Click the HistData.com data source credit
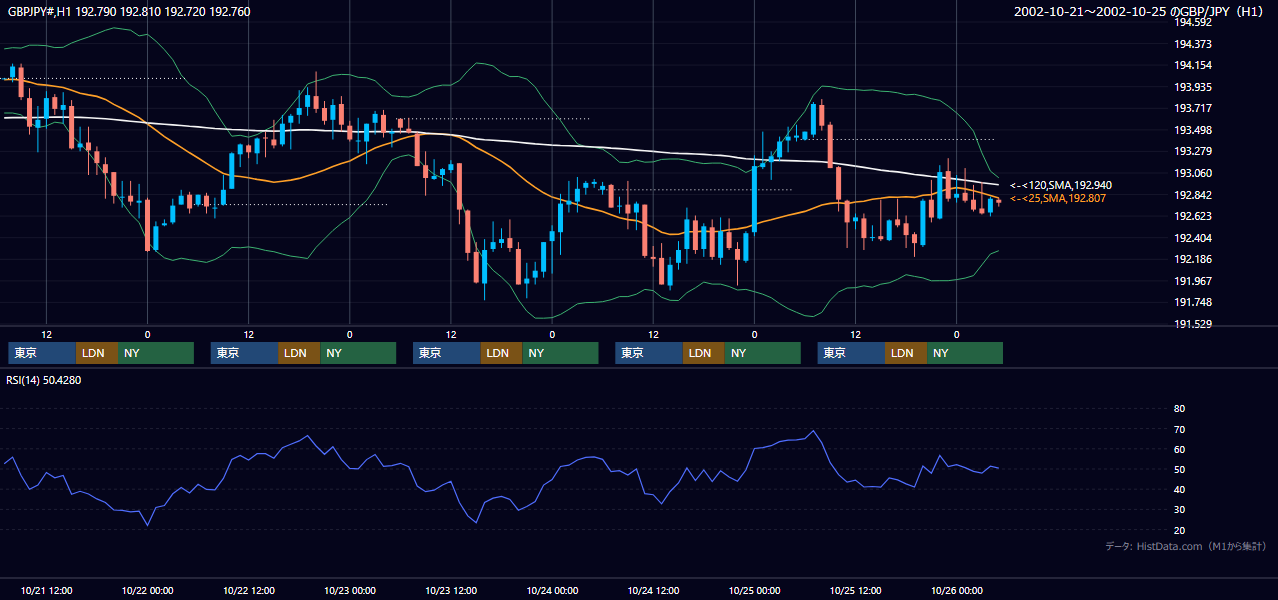This screenshot has height=600, width=1278. pos(1186,547)
